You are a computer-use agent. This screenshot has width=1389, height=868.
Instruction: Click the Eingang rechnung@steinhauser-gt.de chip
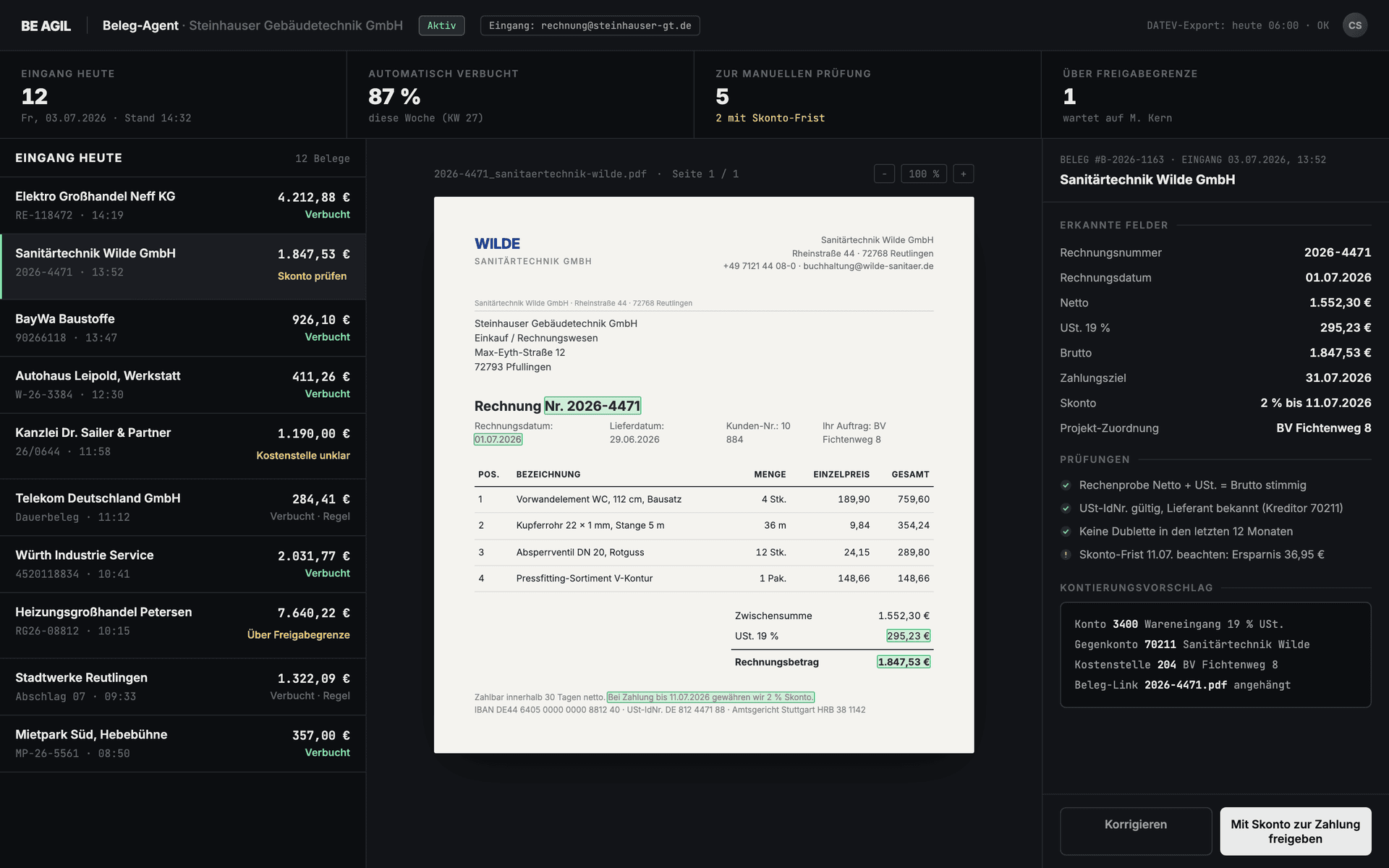coord(590,25)
